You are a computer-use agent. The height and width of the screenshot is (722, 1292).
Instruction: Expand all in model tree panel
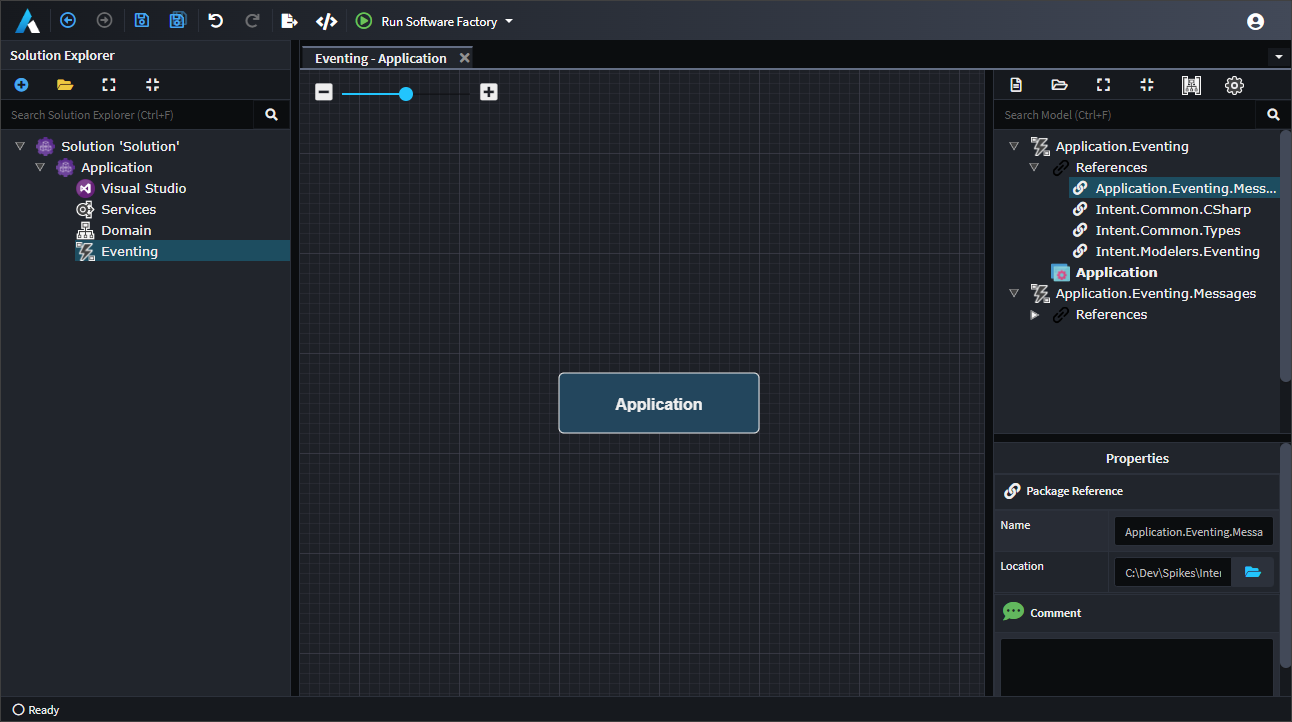click(x=1103, y=85)
